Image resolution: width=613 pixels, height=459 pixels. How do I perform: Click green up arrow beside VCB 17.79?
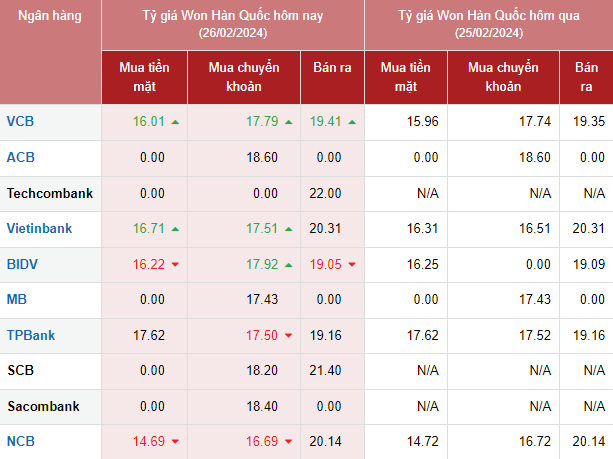click(289, 122)
